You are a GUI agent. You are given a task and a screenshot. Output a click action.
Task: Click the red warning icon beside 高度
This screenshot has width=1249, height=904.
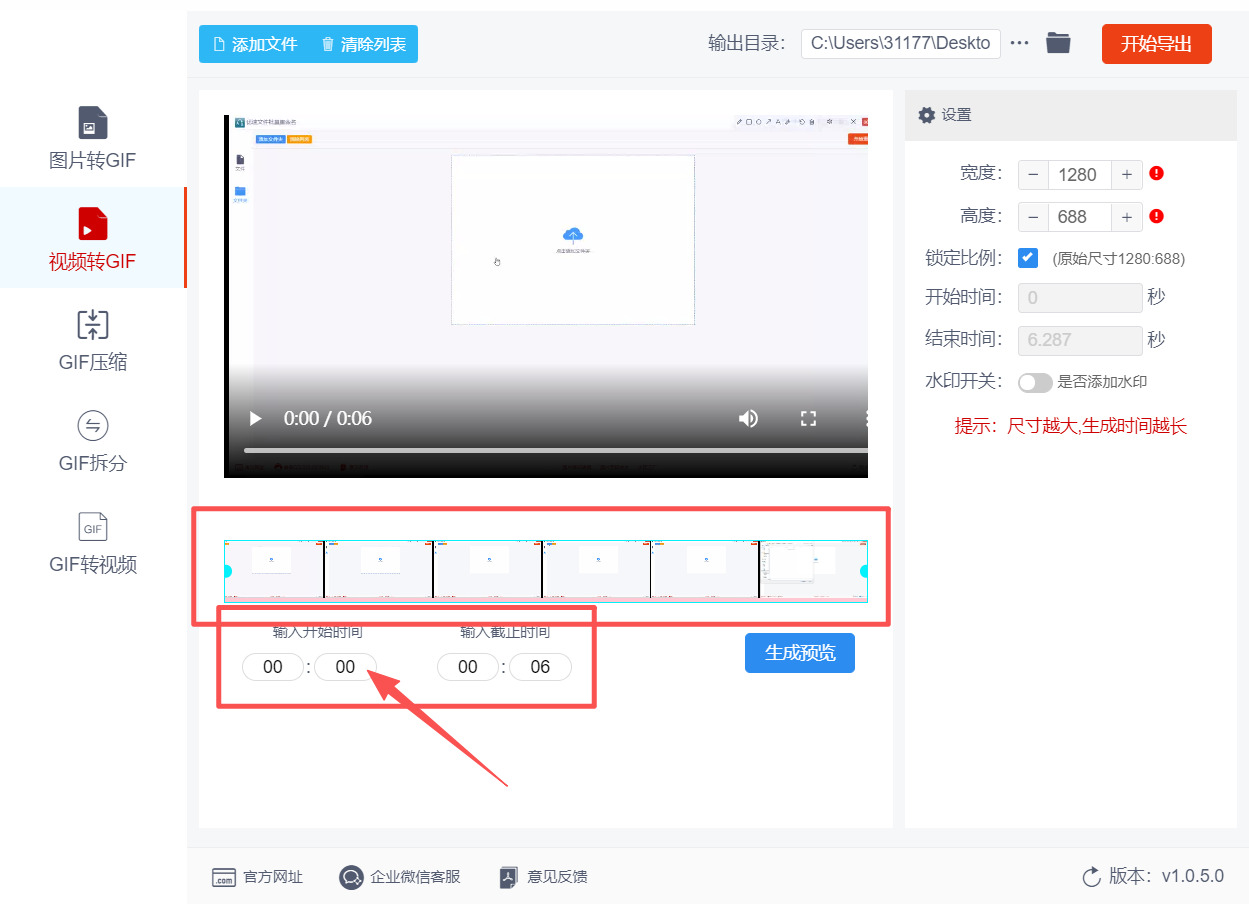pyautogui.click(x=1157, y=216)
